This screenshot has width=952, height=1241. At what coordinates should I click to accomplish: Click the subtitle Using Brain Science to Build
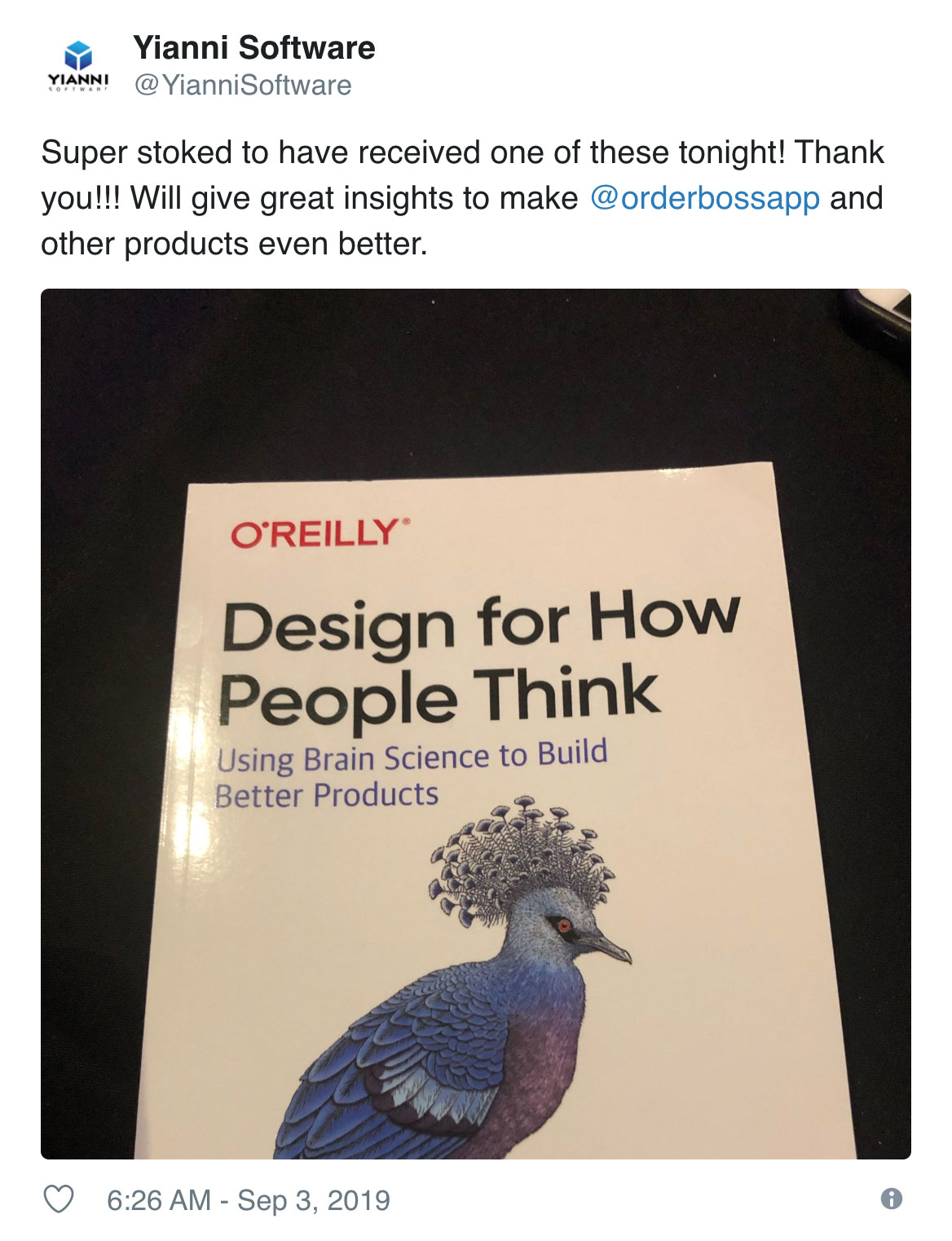point(413,756)
